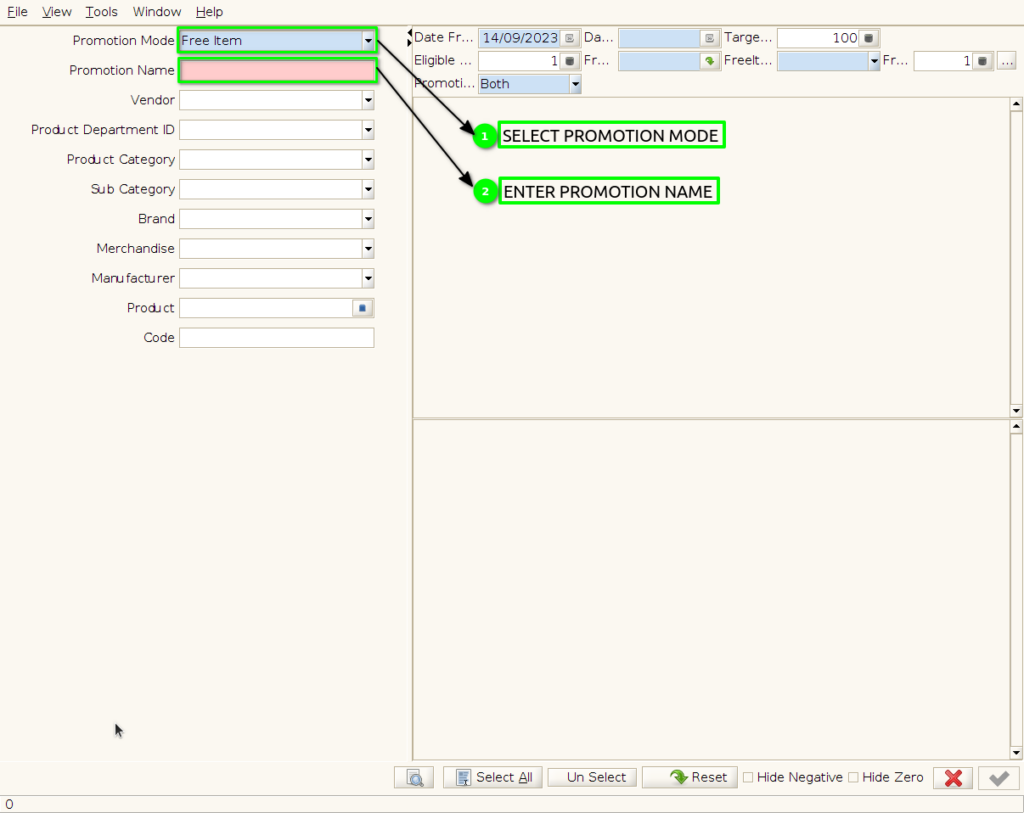Click upper table scrollbar down arrow
The width and height of the screenshot is (1024, 813).
(x=1016, y=411)
